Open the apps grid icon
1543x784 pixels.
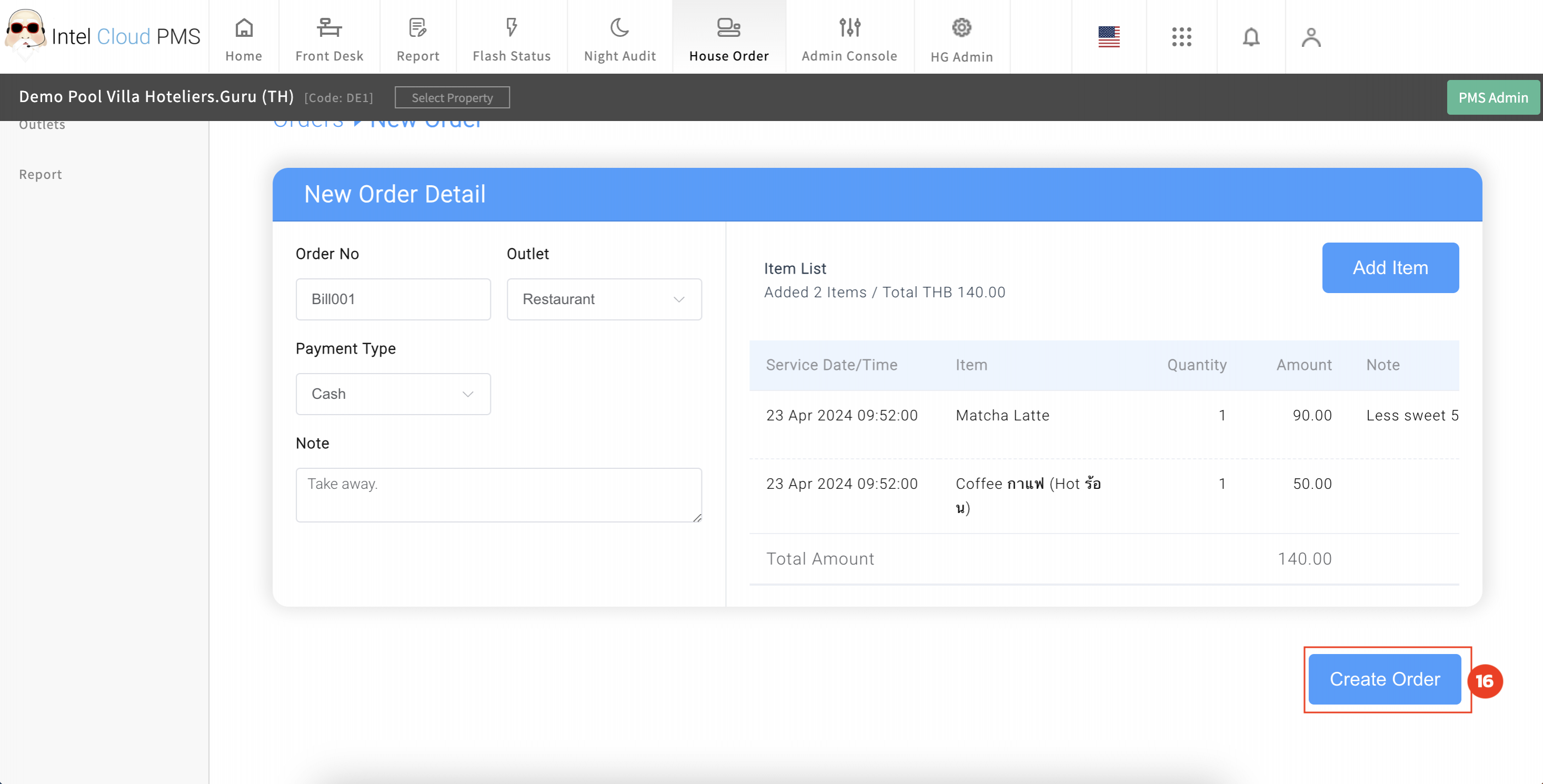click(1181, 37)
